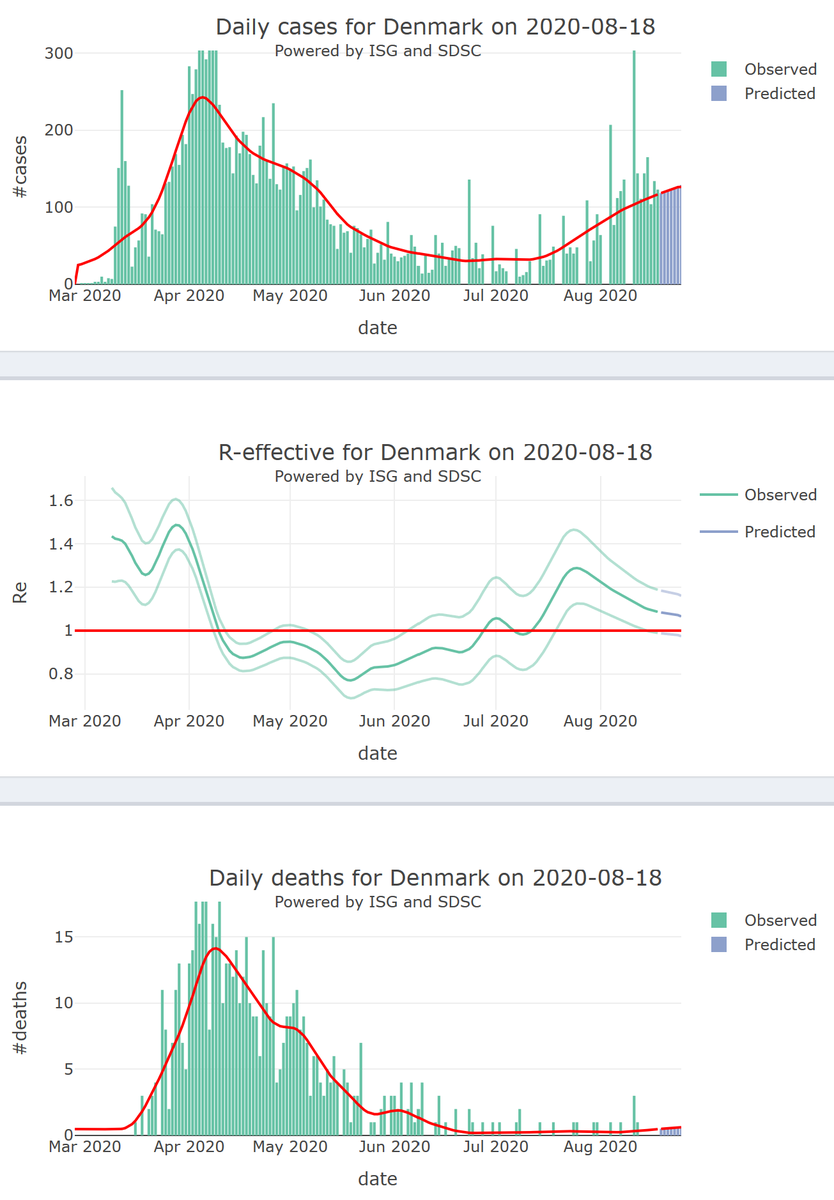Click 'Jun 2020' tick on Daily deaths chart
834x1200 pixels.
point(394,1147)
